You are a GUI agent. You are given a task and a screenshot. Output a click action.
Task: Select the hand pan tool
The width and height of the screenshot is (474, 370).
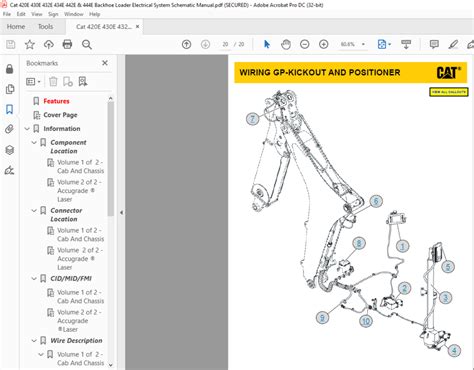click(x=286, y=44)
